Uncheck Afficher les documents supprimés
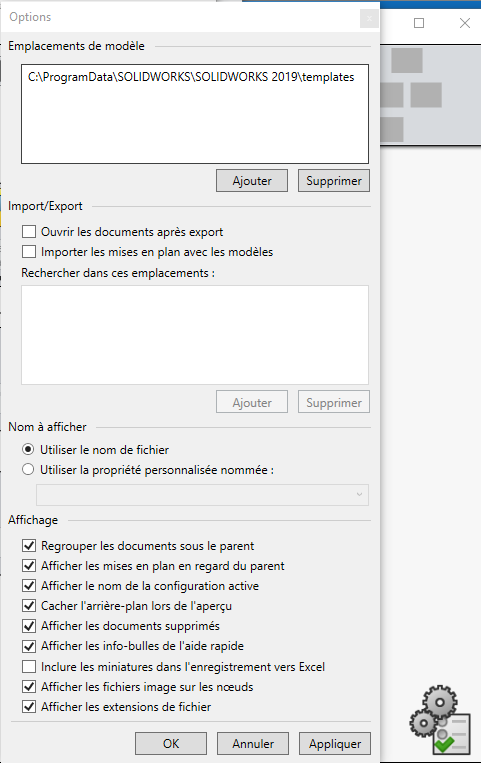Viewport: 481px width, 763px height. [29, 626]
